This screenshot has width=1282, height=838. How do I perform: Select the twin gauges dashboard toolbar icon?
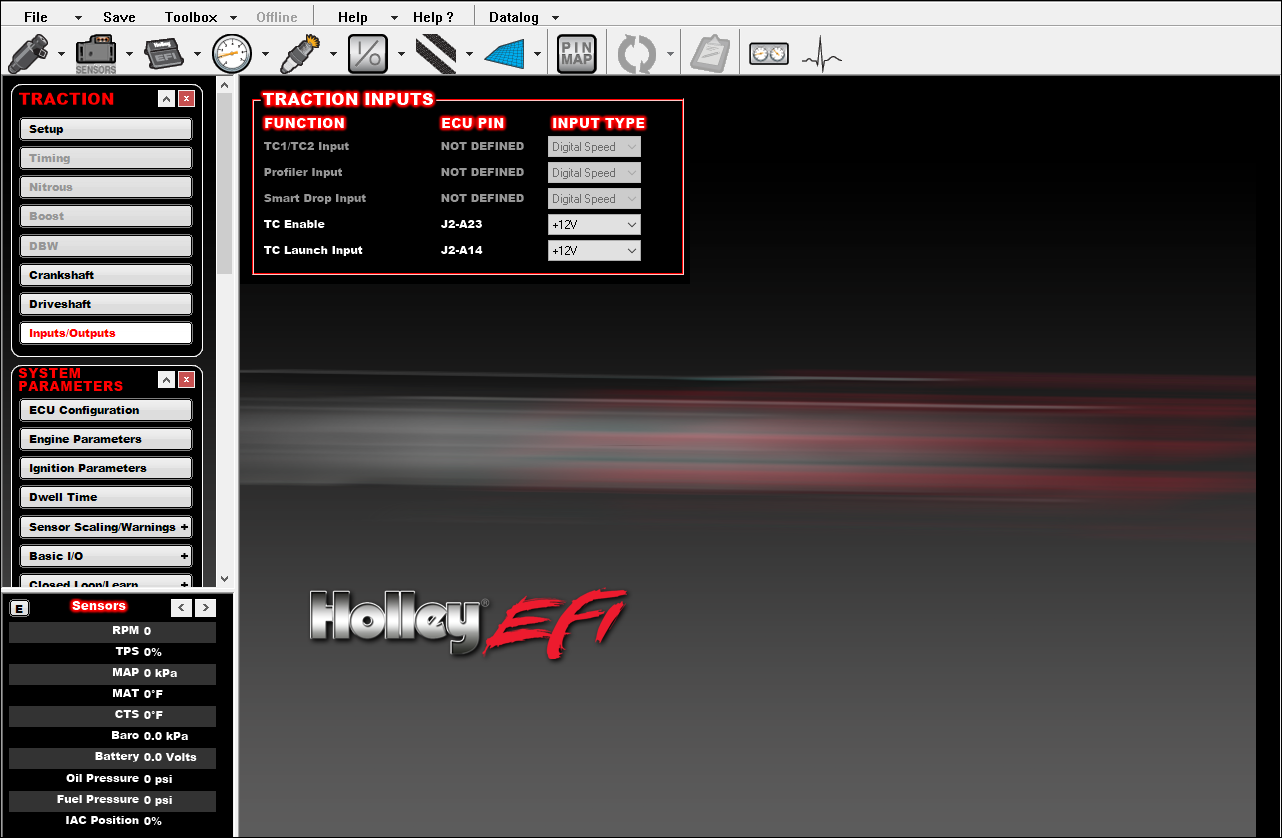point(768,52)
